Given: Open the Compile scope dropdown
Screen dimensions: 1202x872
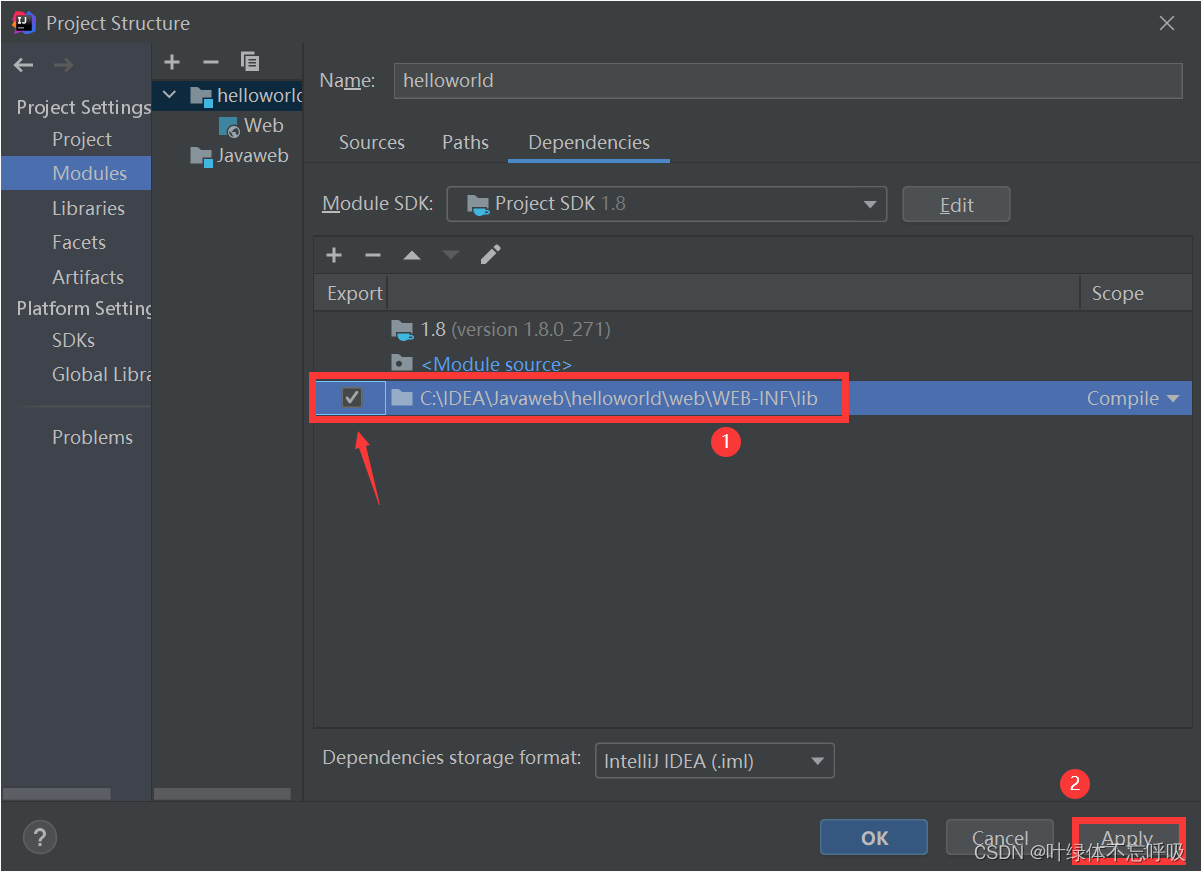Looking at the screenshot, I should (1133, 398).
